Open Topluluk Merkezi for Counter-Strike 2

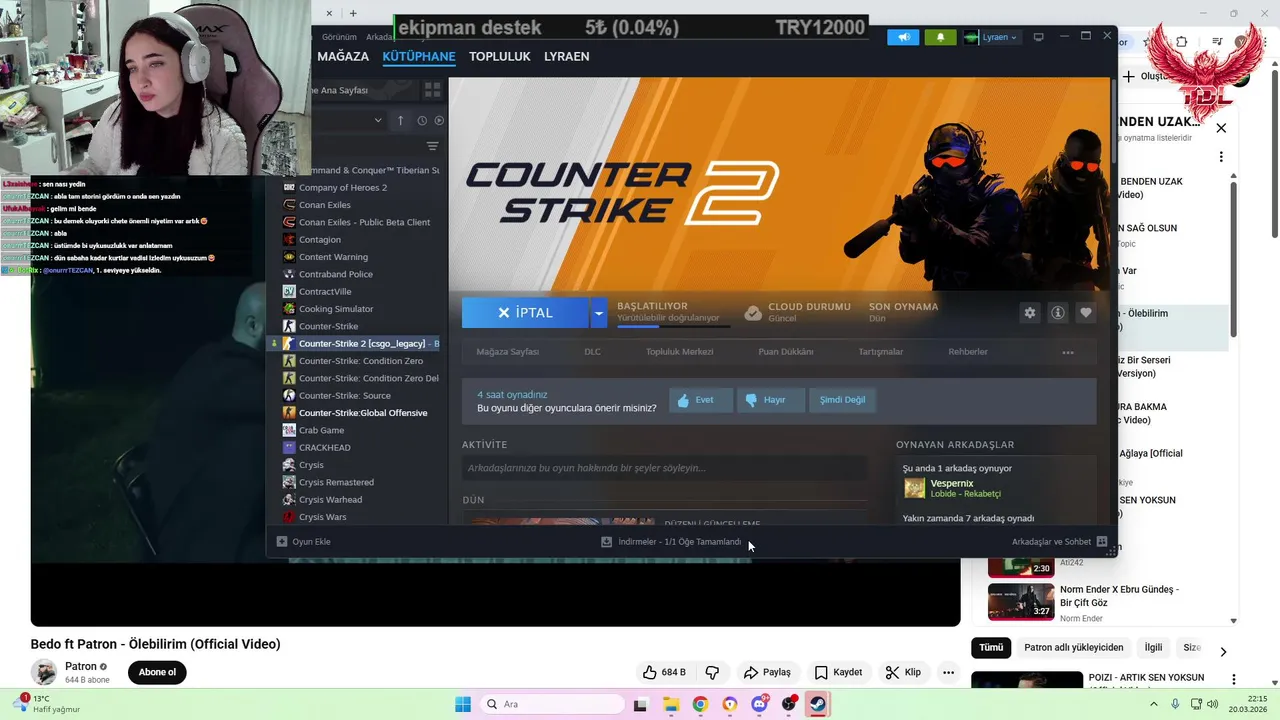[x=680, y=352]
